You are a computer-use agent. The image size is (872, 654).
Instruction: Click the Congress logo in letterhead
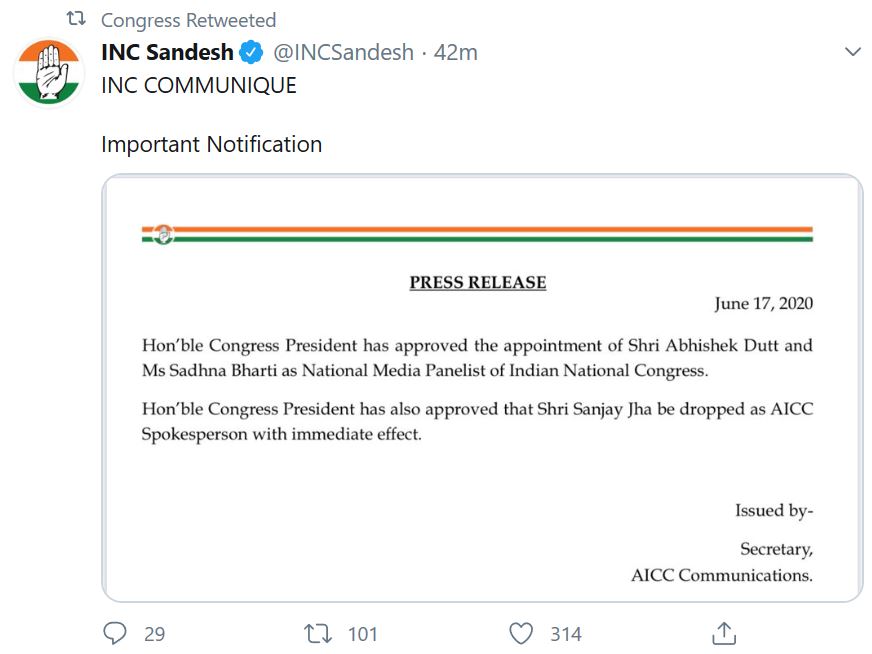tap(164, 234)
